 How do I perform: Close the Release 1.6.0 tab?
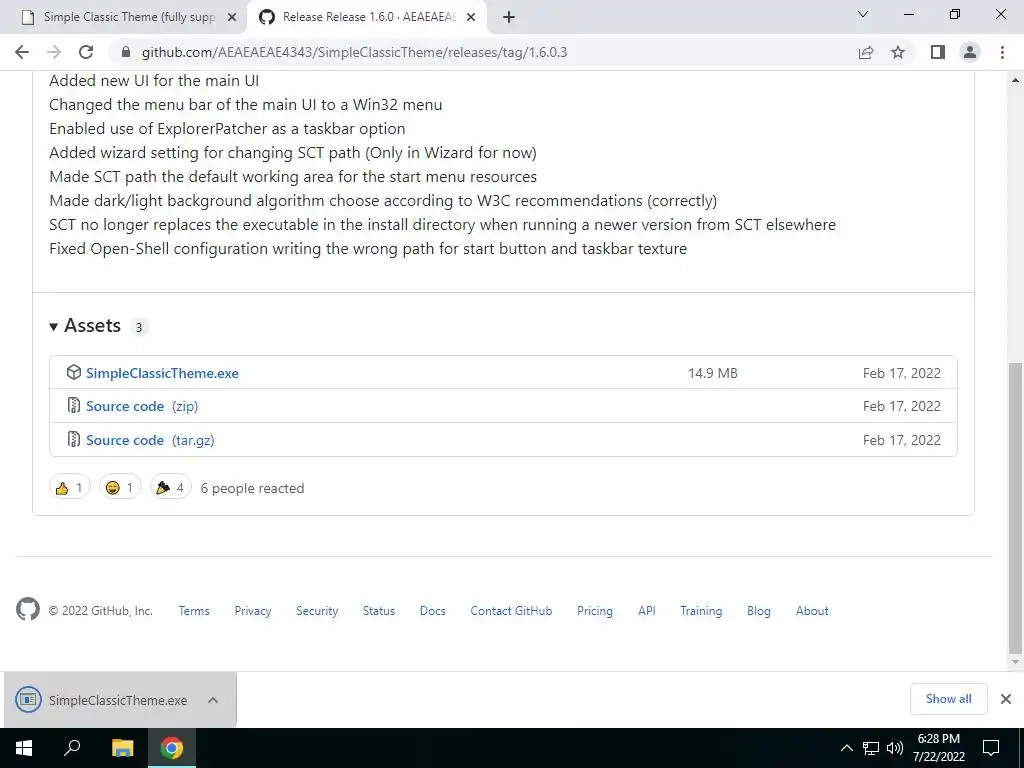(x=471, y=17)
